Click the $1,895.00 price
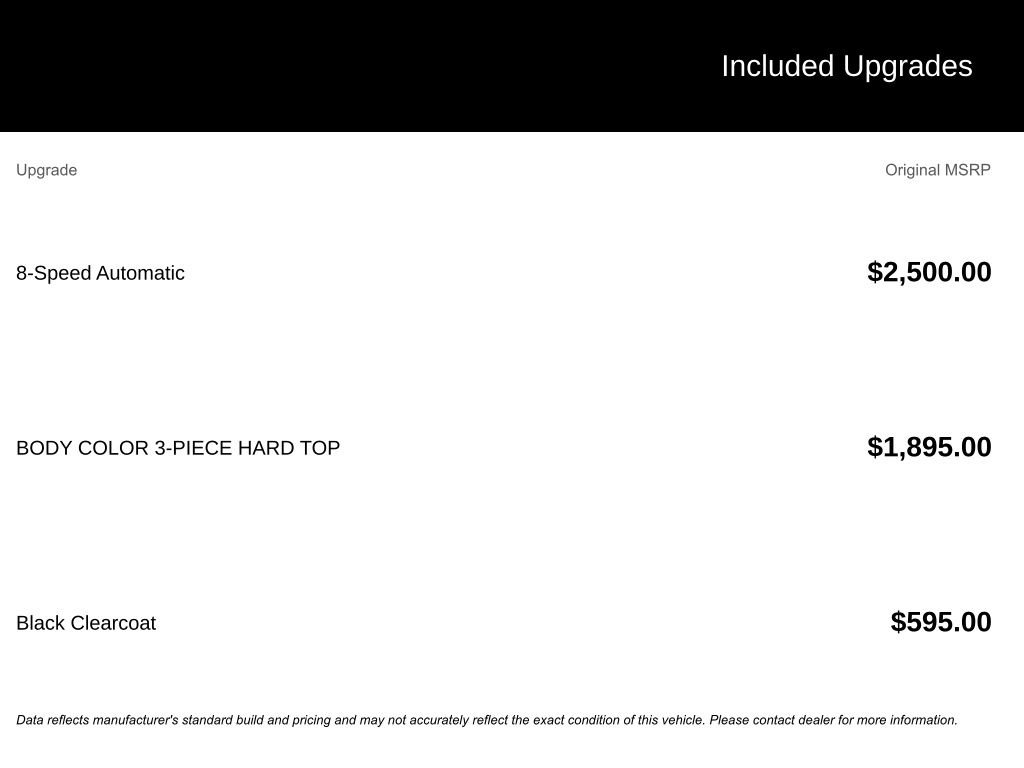 (929, 447)
